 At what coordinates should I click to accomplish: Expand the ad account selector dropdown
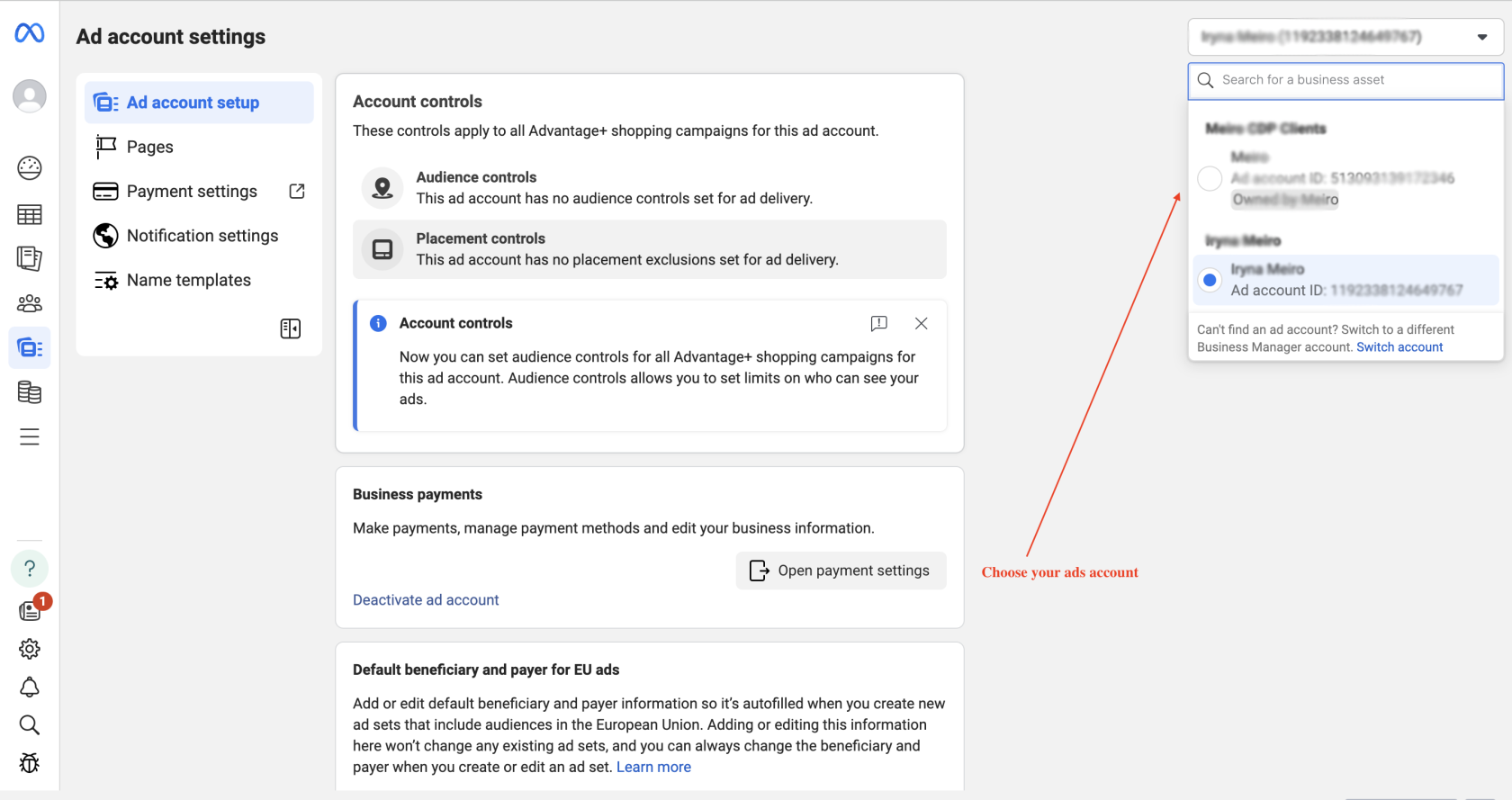1345,37
